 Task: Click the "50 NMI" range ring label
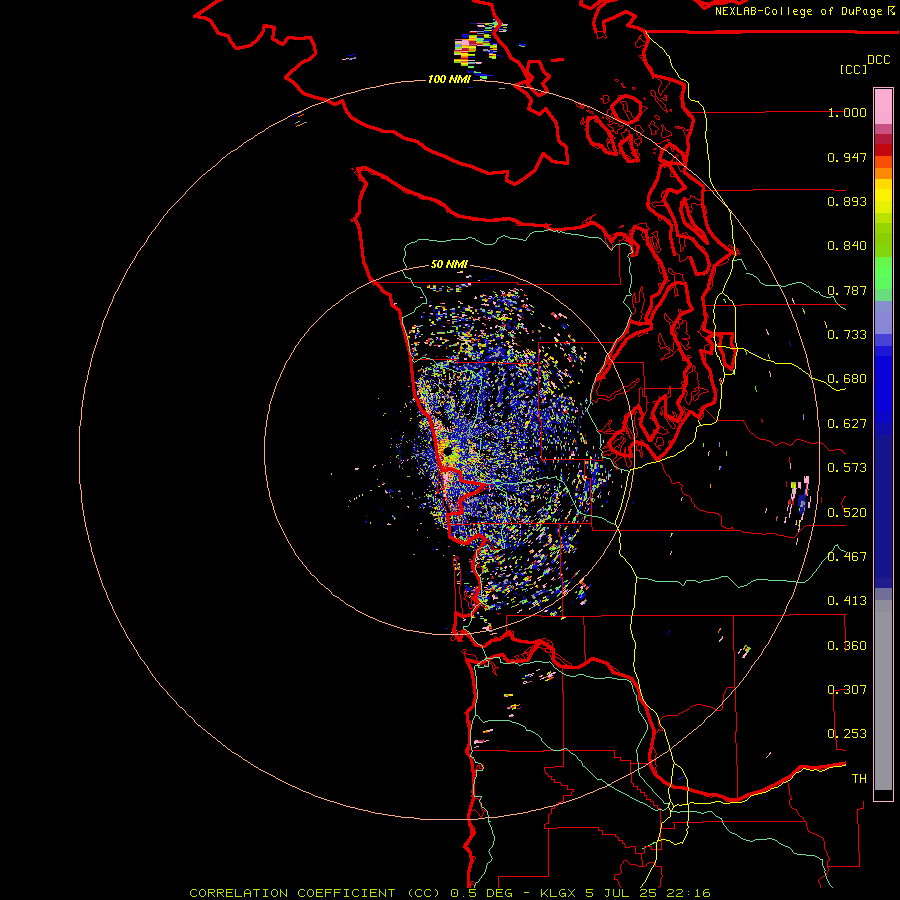(449, 265)
